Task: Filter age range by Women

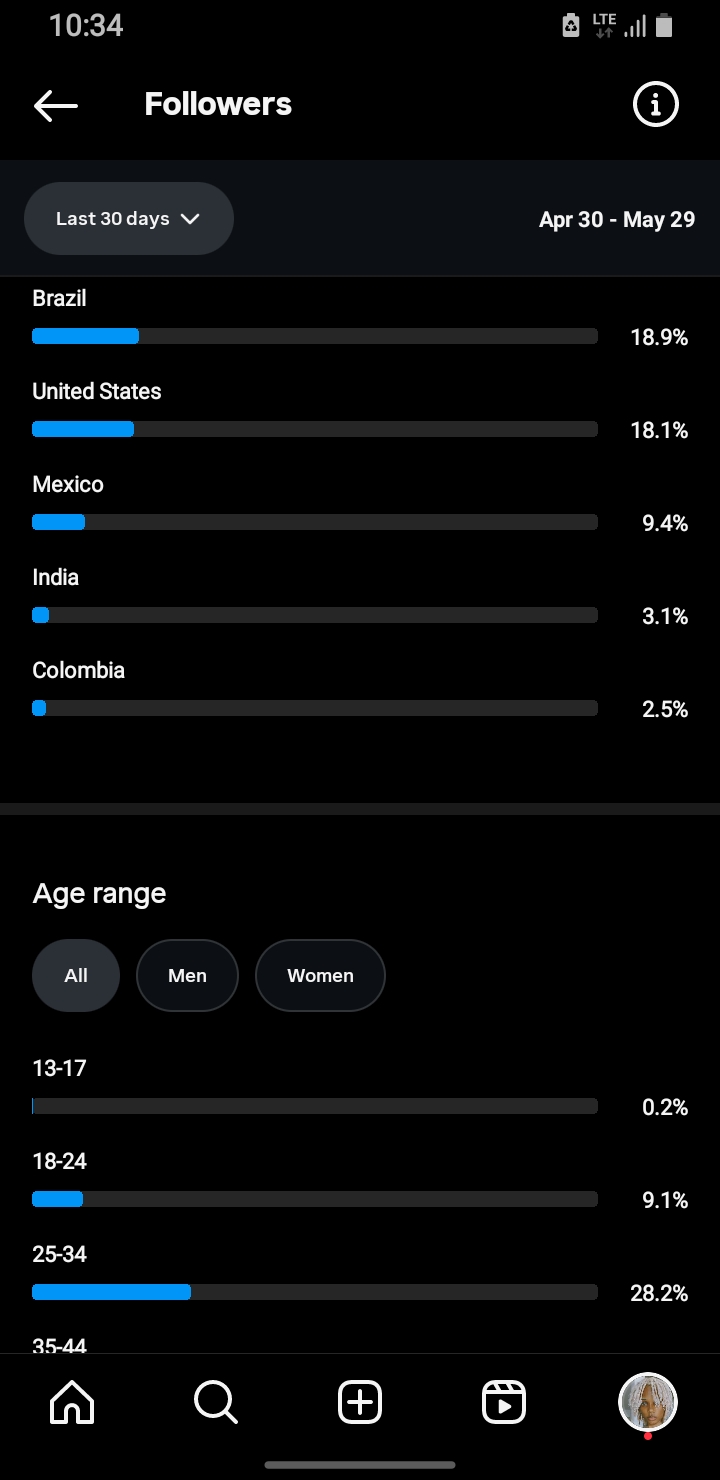Action: coord(320,976)
